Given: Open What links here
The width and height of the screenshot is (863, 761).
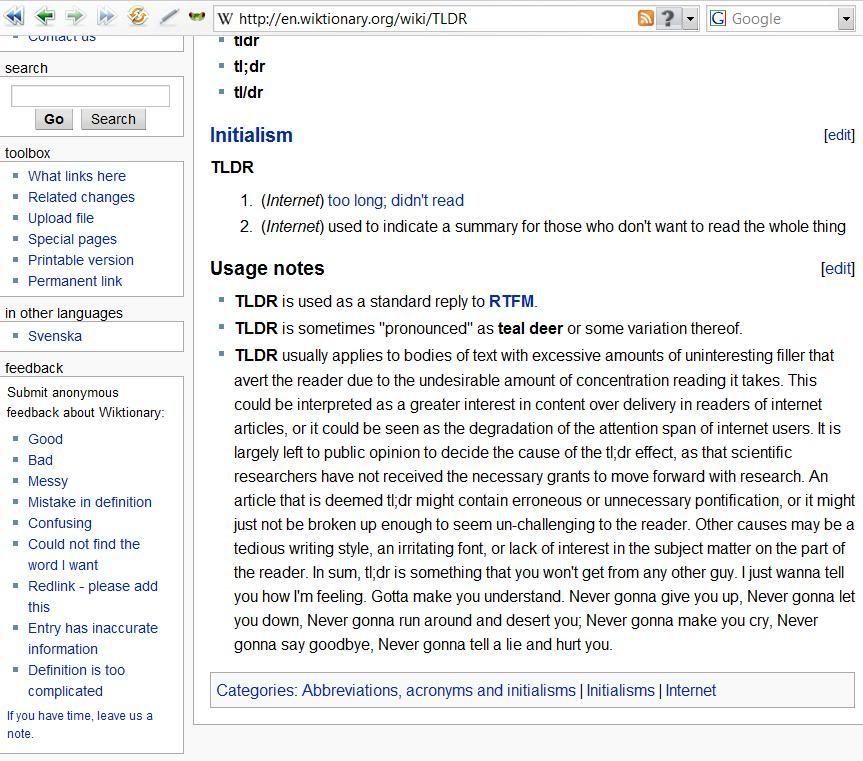Looking at the screenshot, I should click(77, 176).
